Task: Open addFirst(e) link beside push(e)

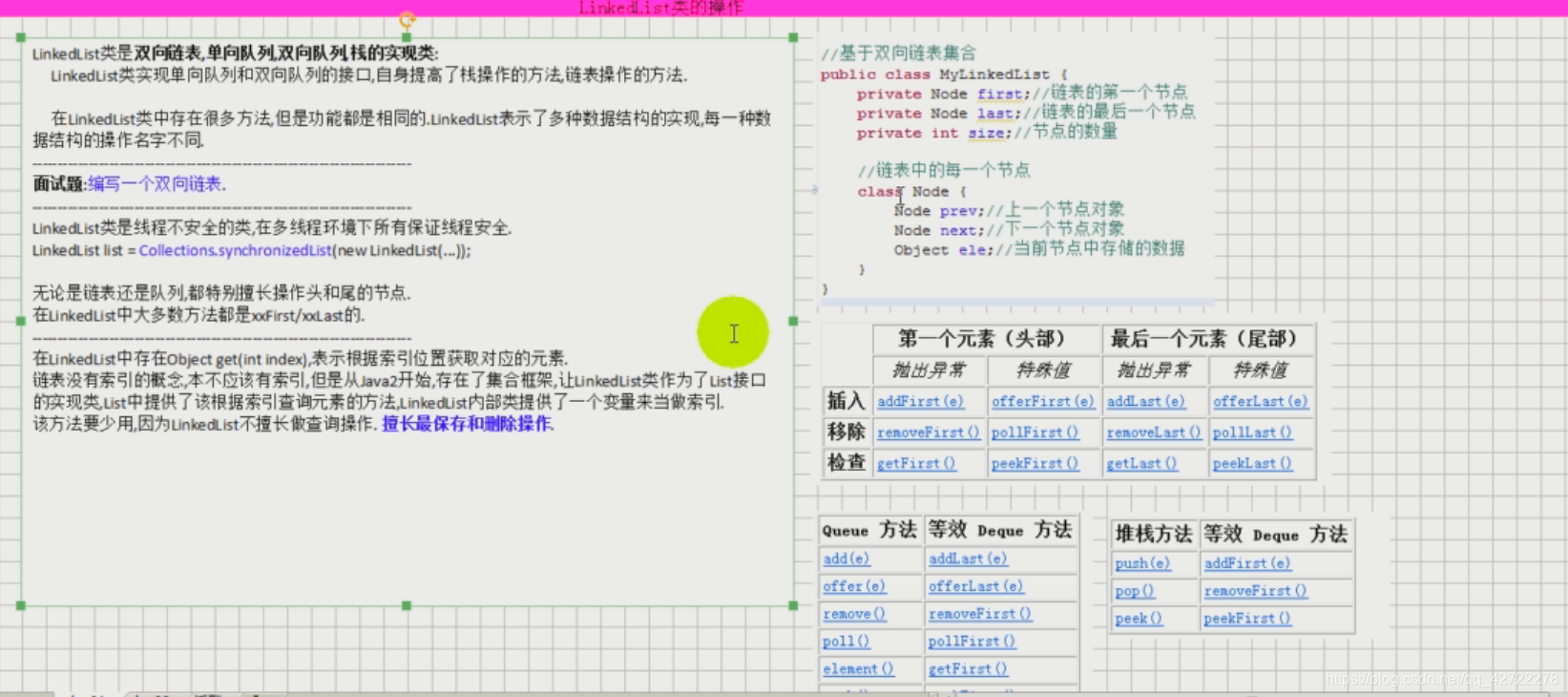Action: (1247, 563)
